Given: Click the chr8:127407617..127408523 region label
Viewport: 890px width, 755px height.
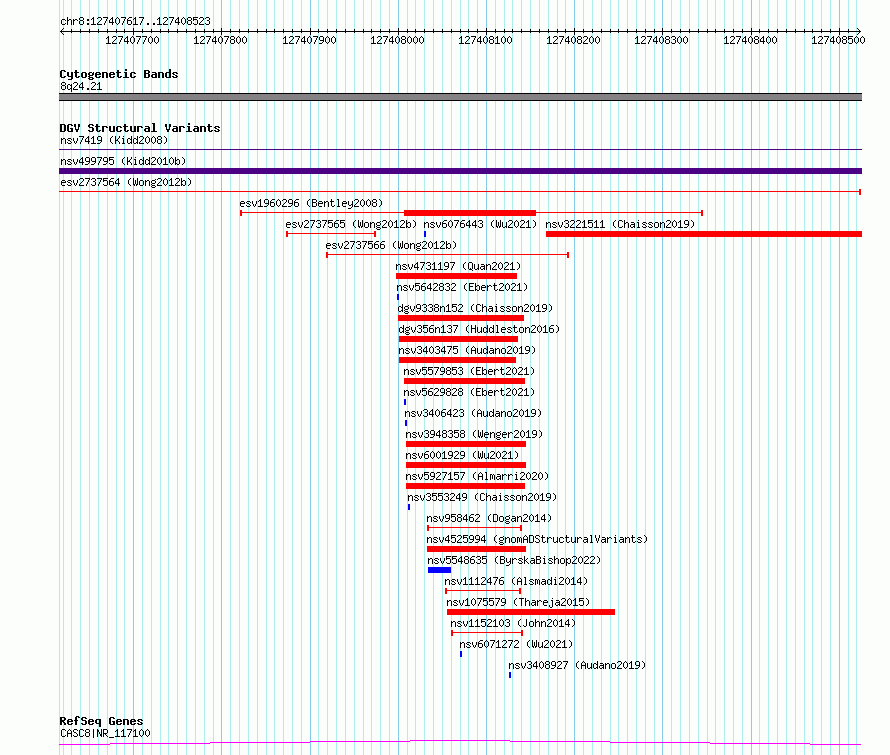Looking at the screenshot, I should [x=135, y=21].
